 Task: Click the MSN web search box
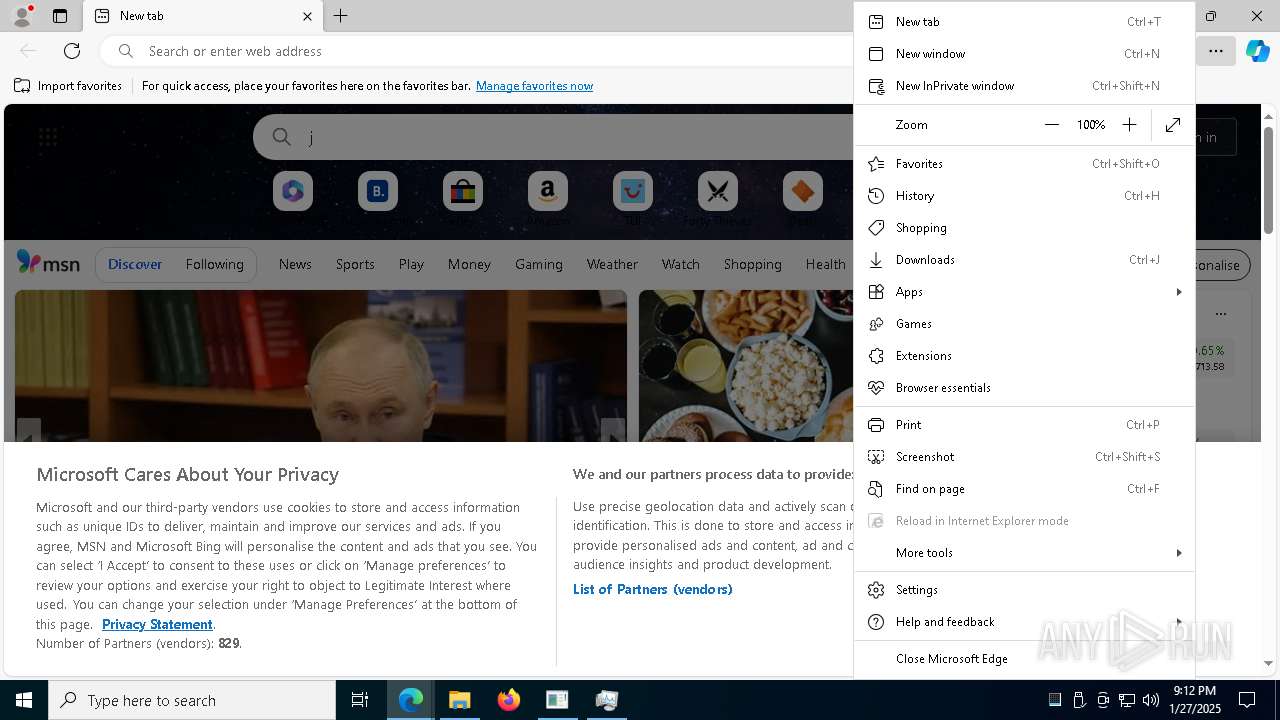pyautogui.click(x=555, y=137)
